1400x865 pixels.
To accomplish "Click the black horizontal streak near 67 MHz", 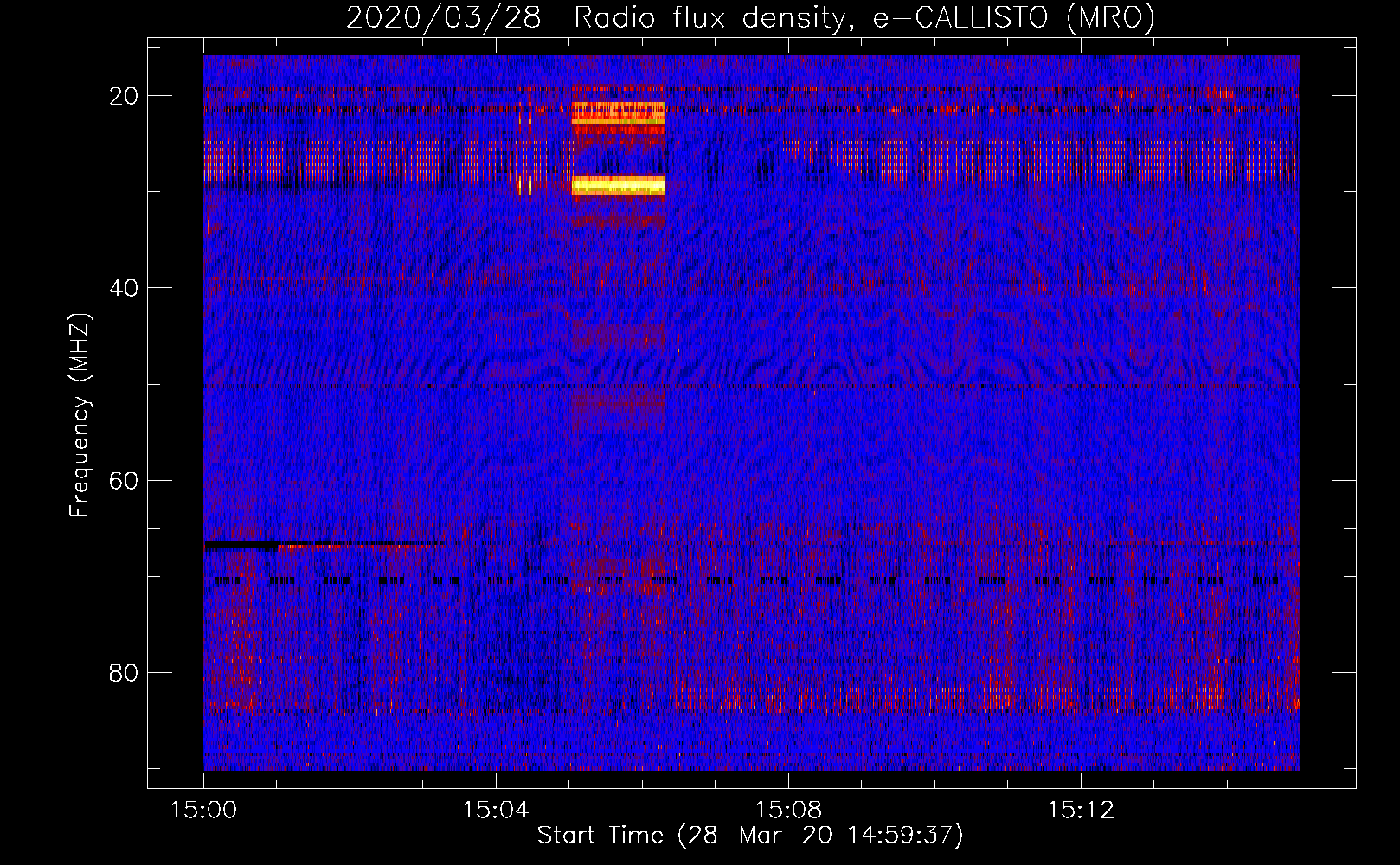I will 241,546.
